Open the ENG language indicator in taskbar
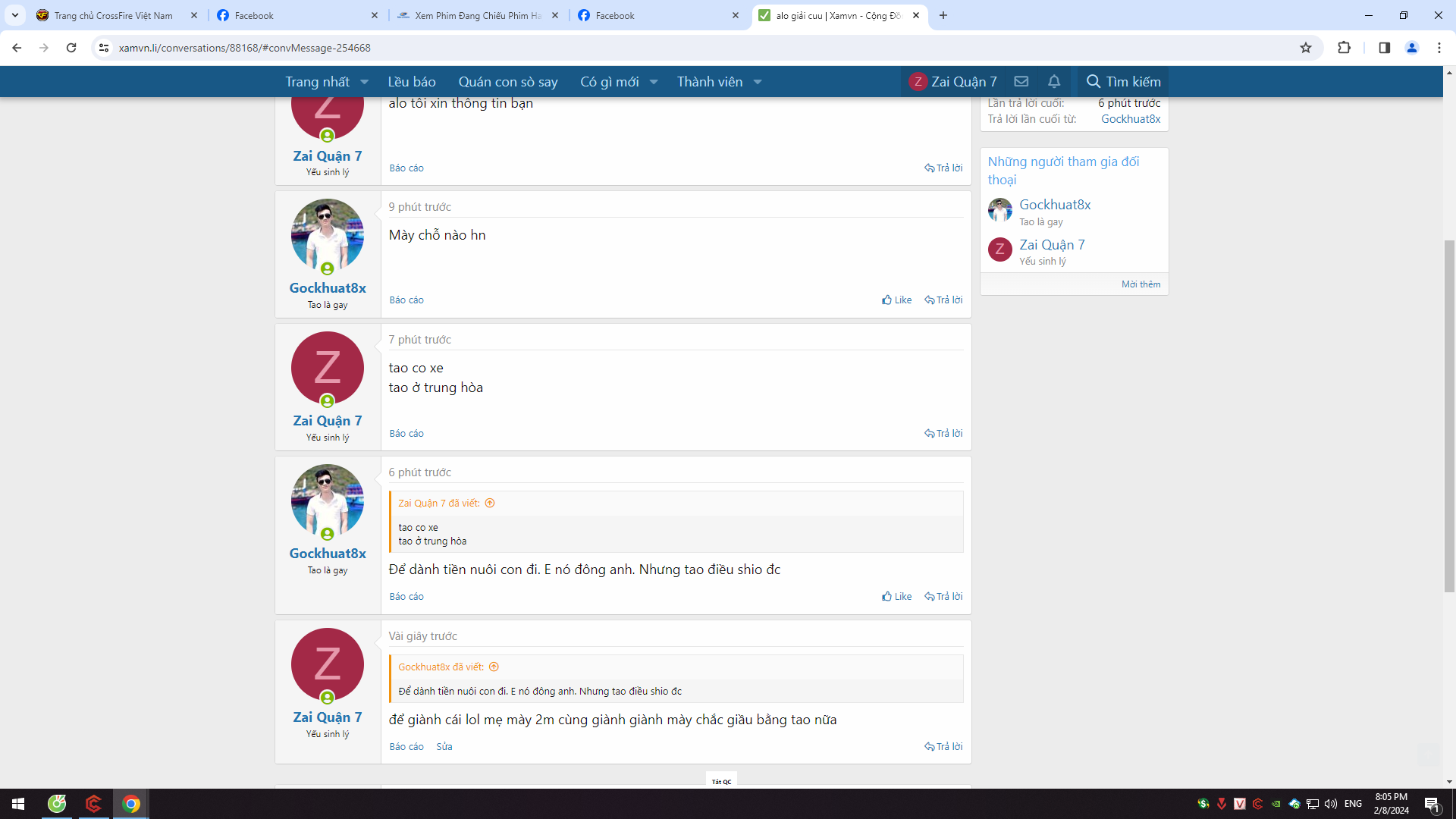Screen dimensions: 1456x819 [1353, 804]
